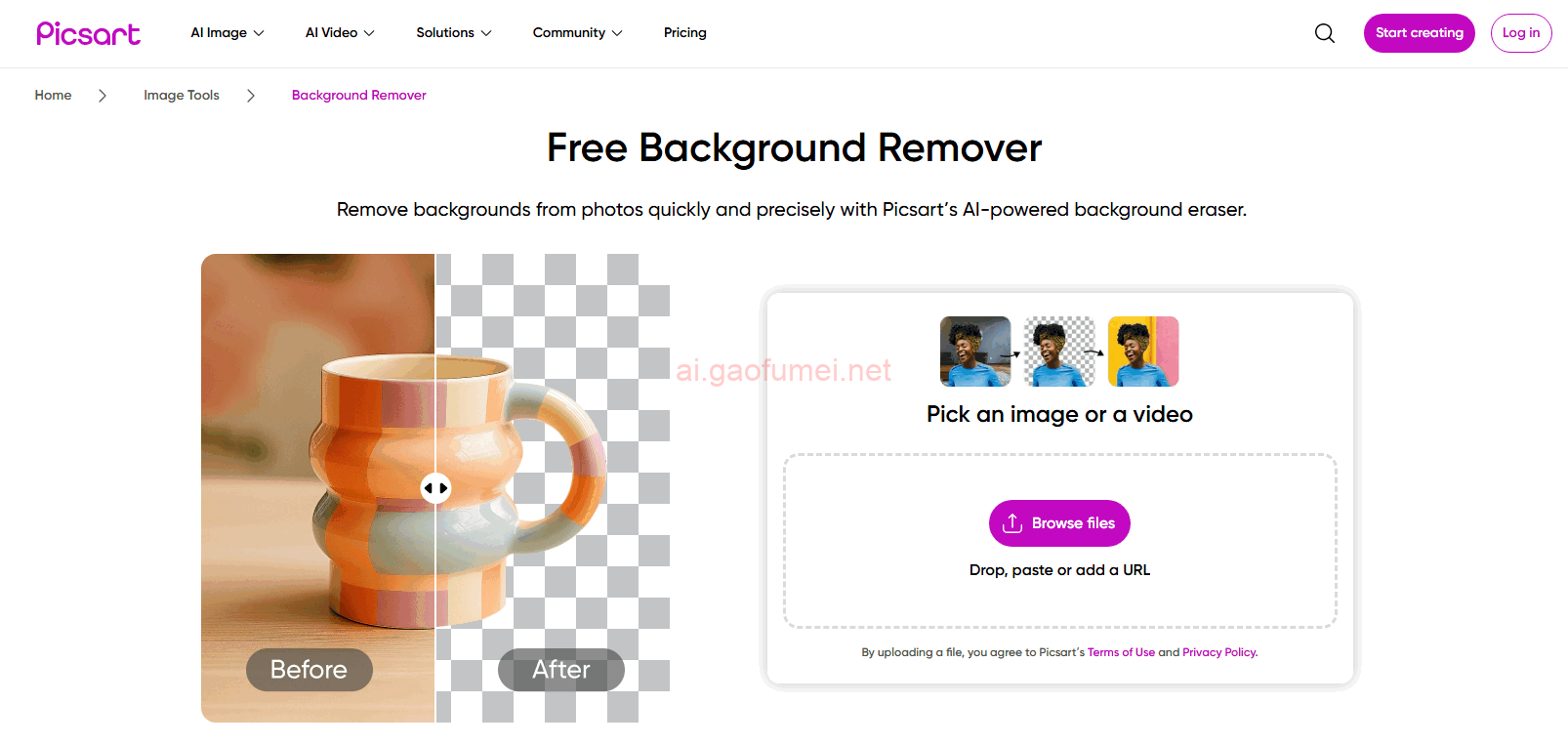Click the upload arrow icon in Browse files
This screenshot has width=1568, height=745.
point(1012,523)
